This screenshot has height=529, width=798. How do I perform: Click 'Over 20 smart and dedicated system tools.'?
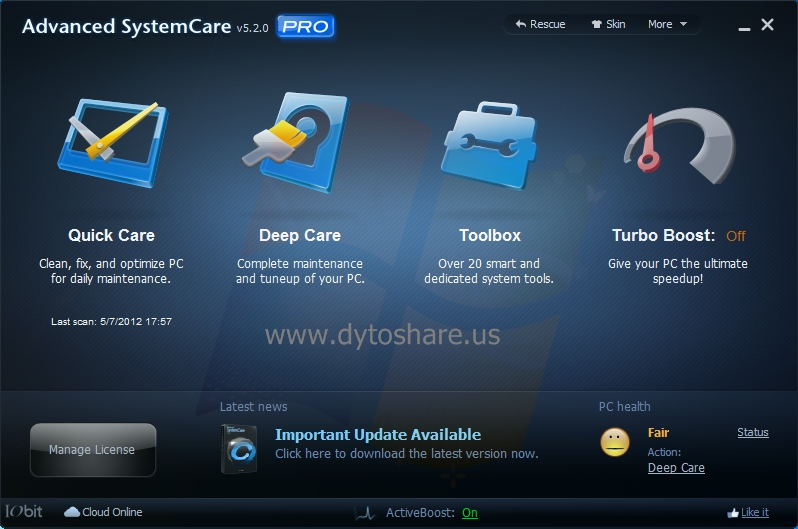tap(489, 271)
